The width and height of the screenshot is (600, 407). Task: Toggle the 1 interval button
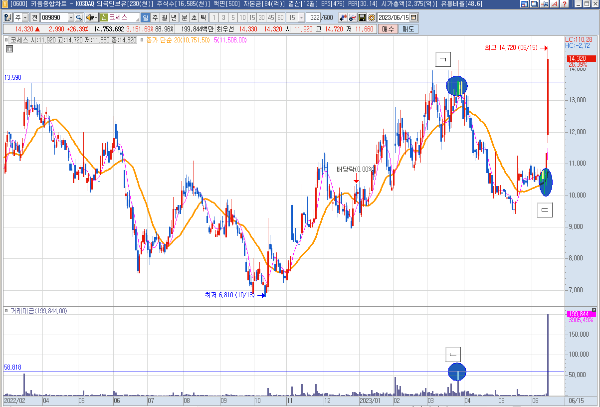click(214, 18)
